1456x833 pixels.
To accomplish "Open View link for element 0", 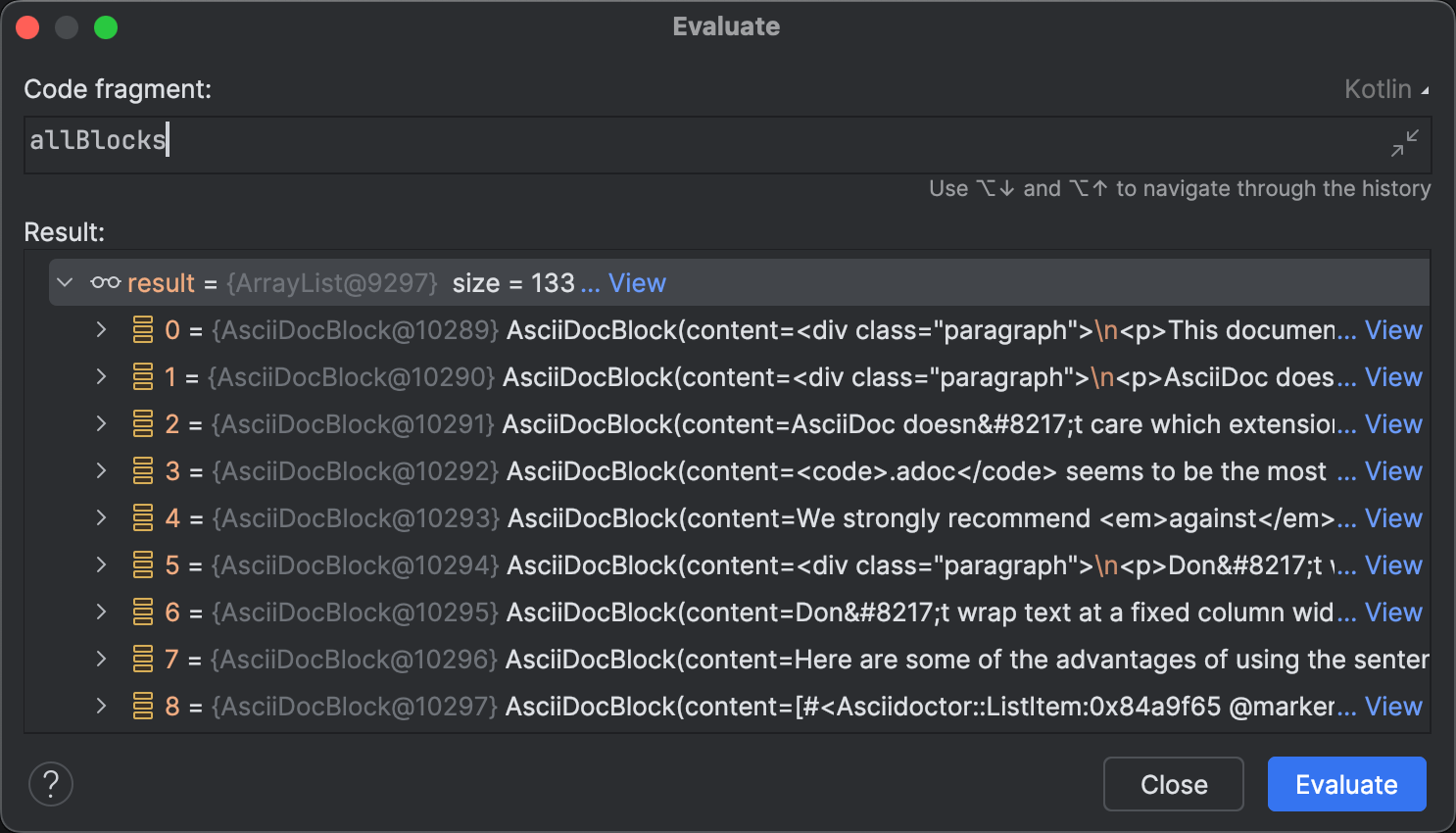I will pos(1393,330).
